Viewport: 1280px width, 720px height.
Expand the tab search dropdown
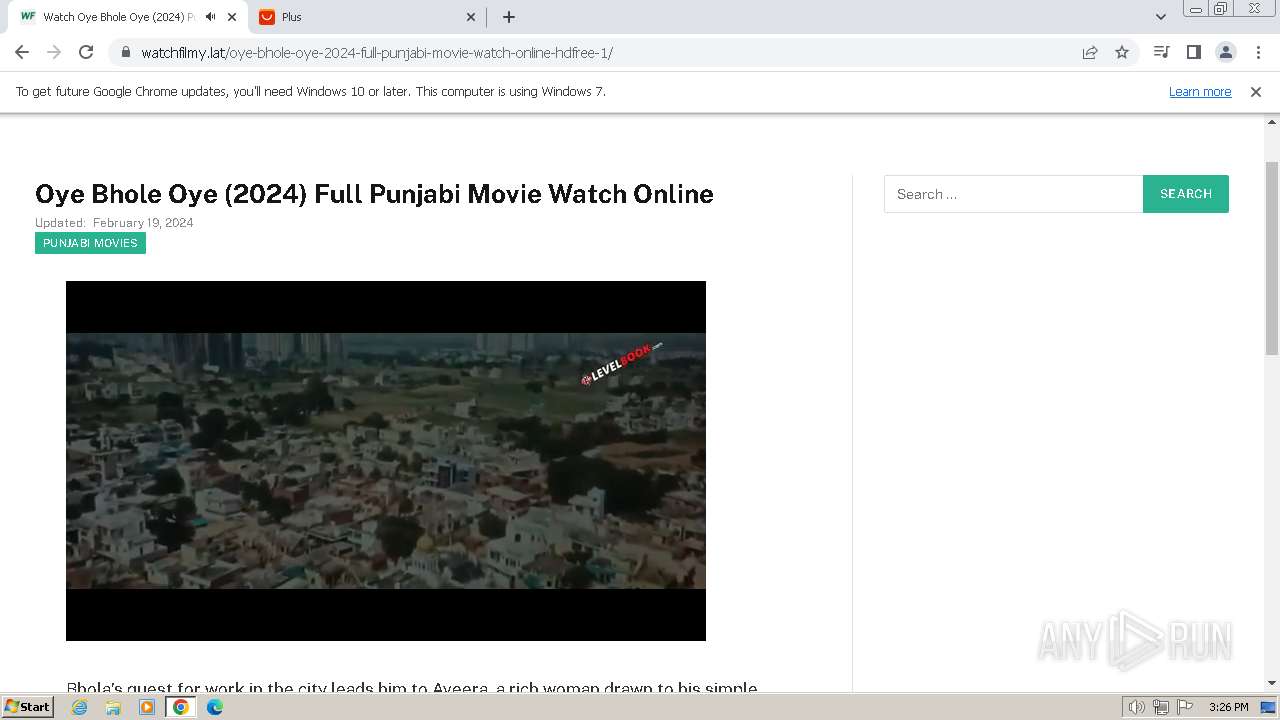coord(1160,17)
